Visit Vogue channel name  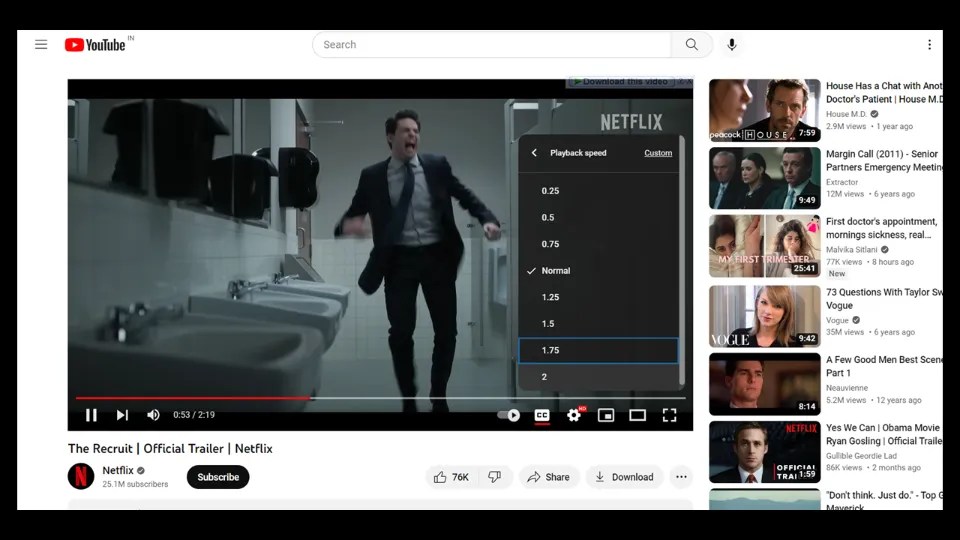tap(837, 320)
